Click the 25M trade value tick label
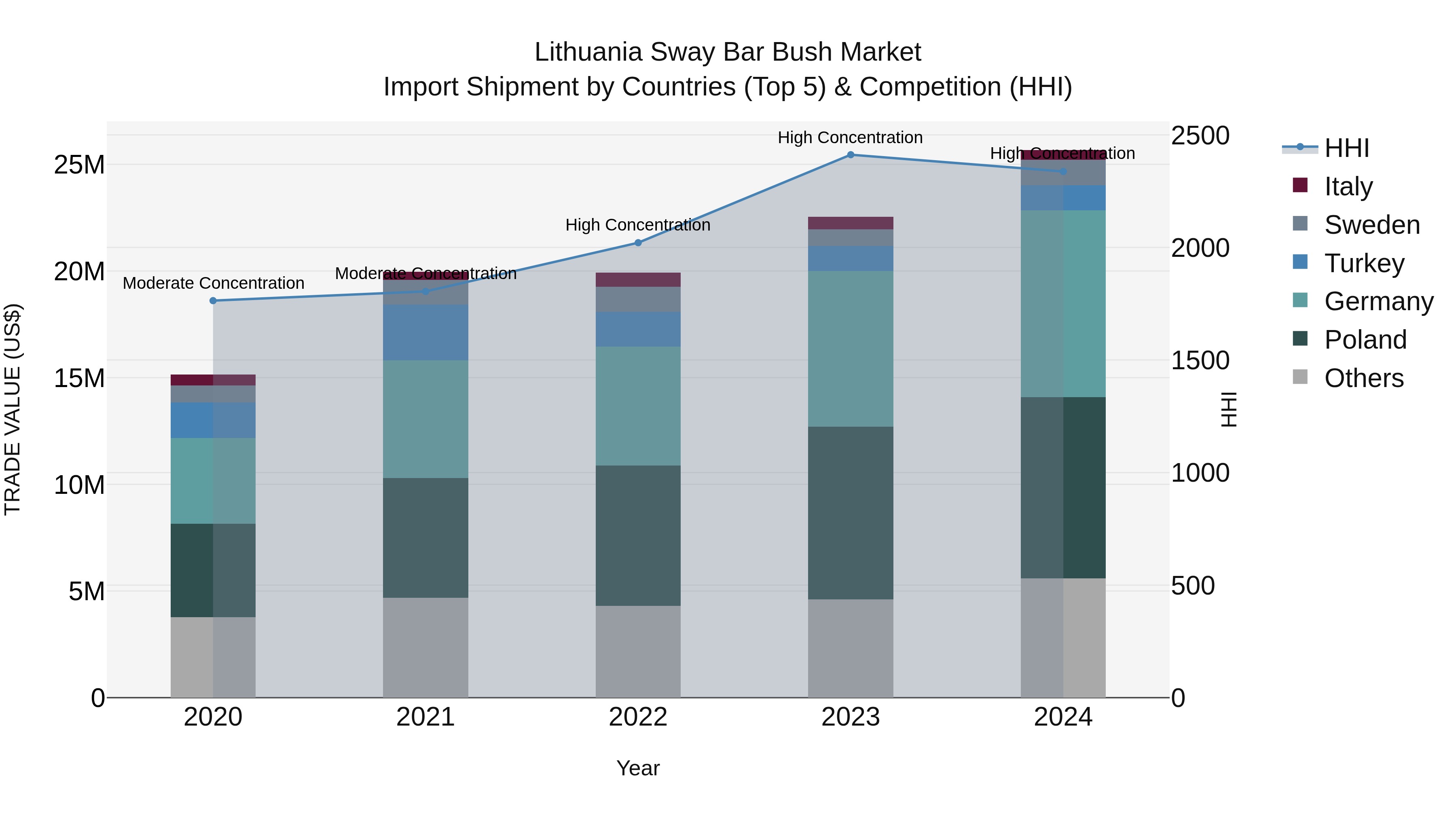Viewport: 1456px width, 819px height. click(79, 165)
